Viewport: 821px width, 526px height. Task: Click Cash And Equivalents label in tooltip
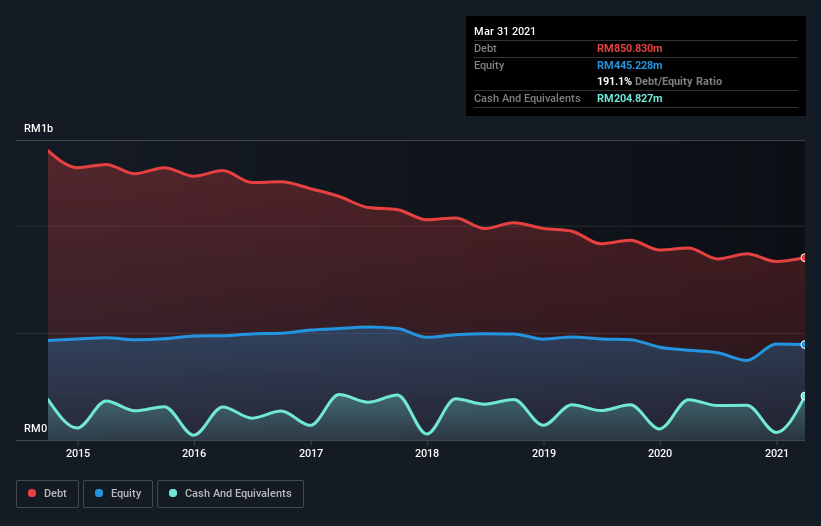pos(527,98)
